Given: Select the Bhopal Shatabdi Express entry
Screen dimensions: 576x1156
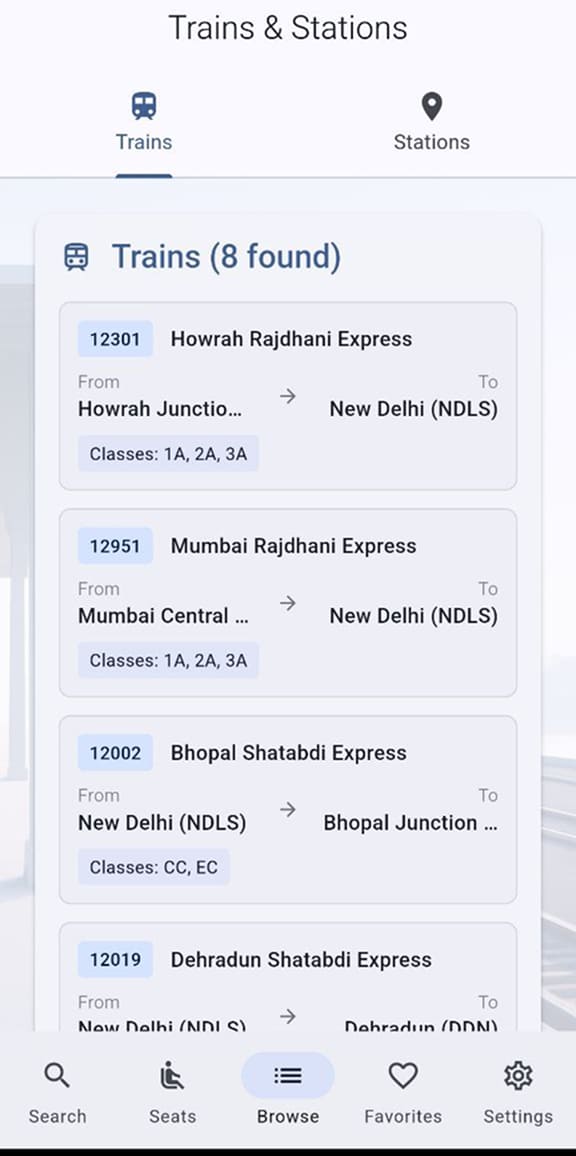Looking at the screenshot, I should click(288, 808).
